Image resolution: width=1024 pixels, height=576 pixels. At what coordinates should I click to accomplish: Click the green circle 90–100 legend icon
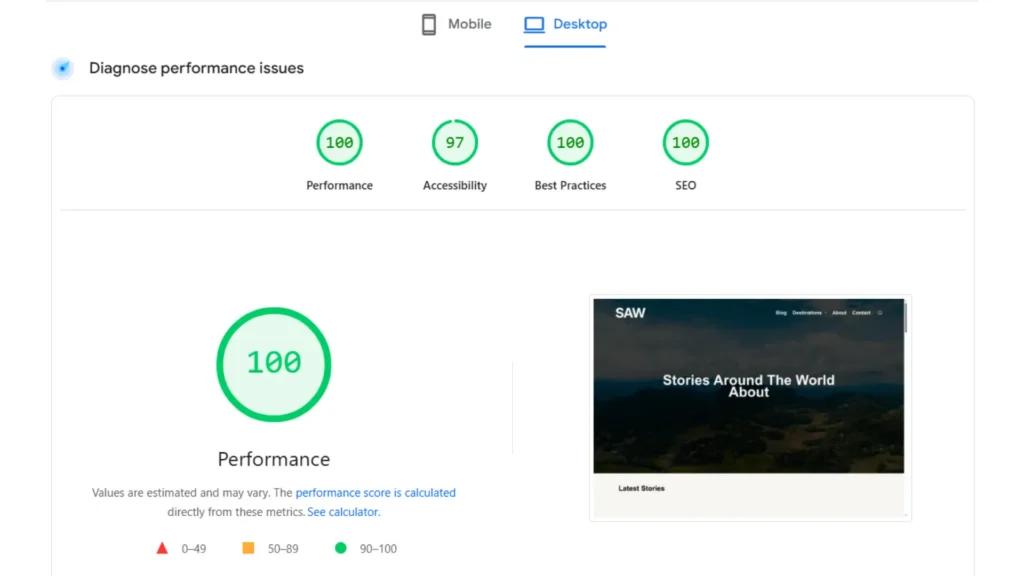coord(340,548)
